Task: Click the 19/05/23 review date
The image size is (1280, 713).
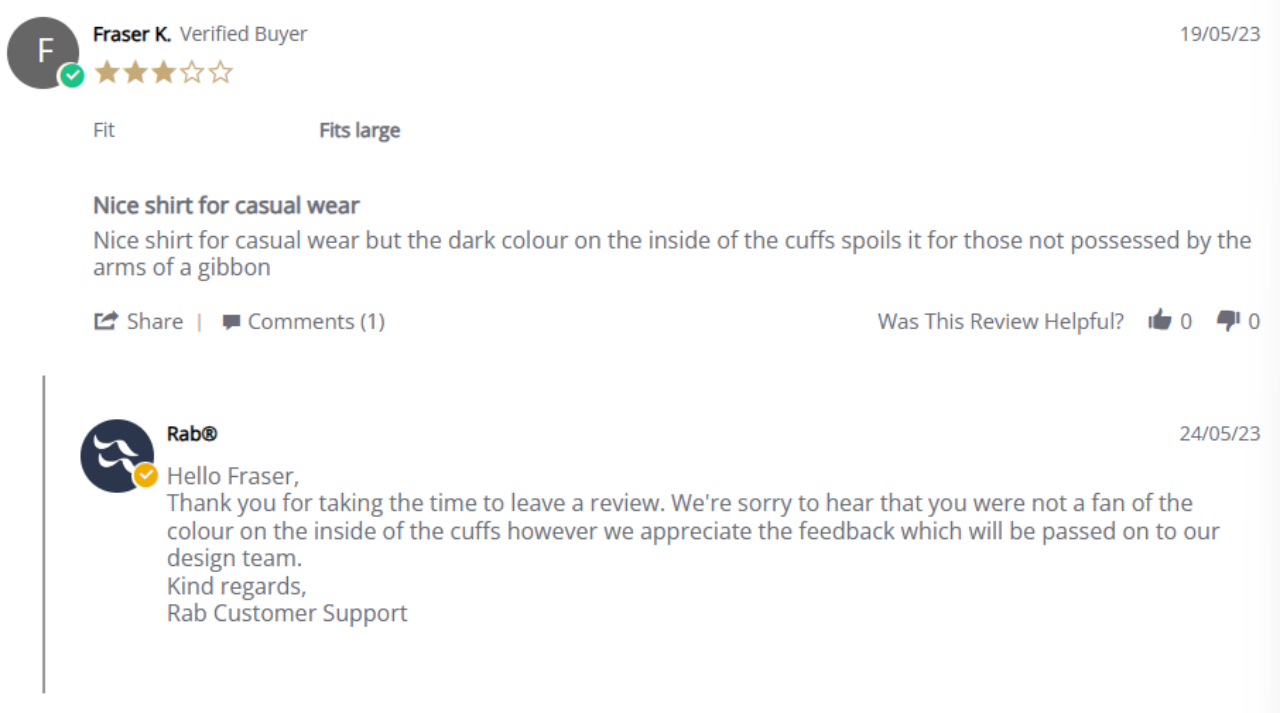Action: (x=1220, y=33)
